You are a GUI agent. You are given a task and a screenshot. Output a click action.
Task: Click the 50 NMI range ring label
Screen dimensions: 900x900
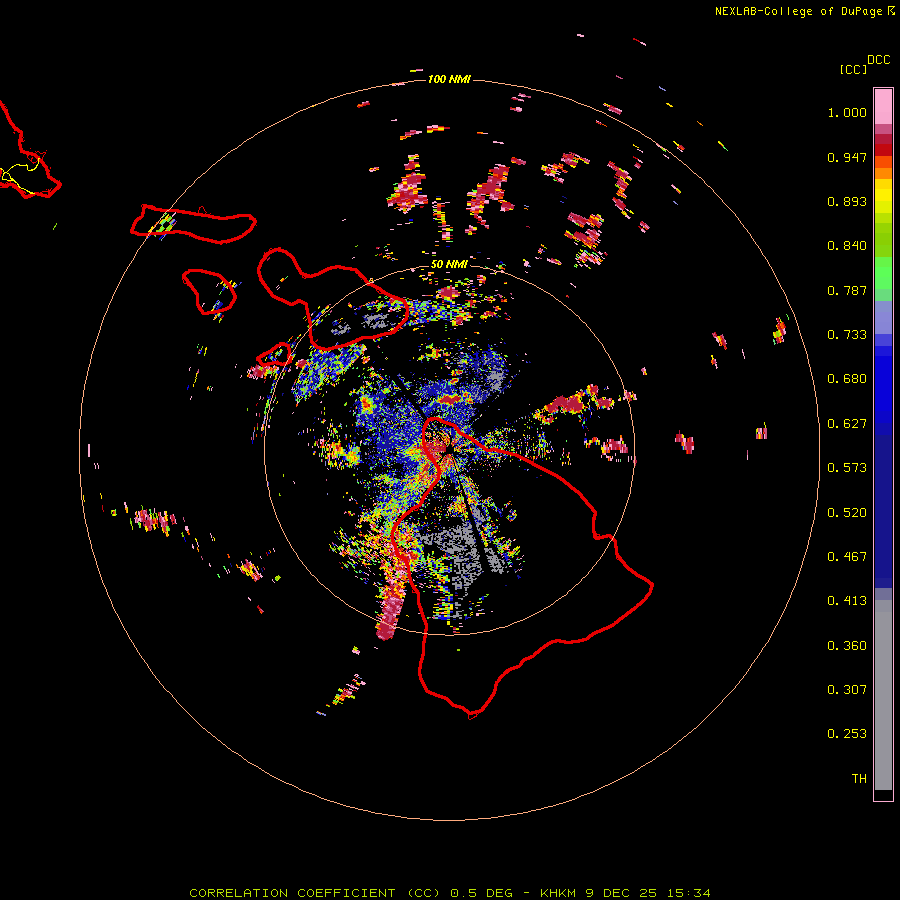[x=449, y=264]
